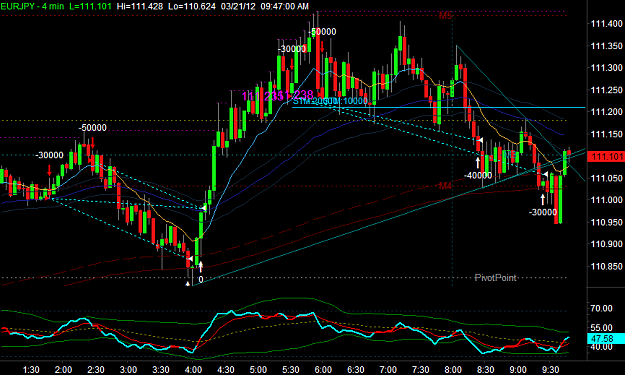Click the 3:00 time axis label
The height and width of the screenshot is (375, 625).
point(128,369)
